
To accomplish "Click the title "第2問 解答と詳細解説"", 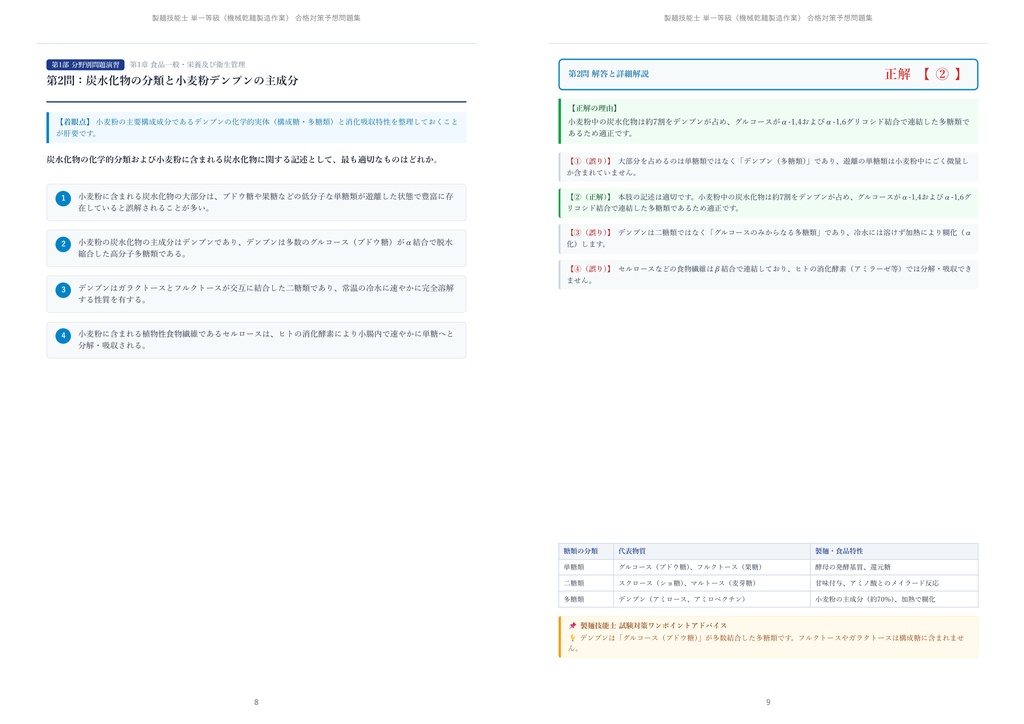I will [x=609, y=74].
